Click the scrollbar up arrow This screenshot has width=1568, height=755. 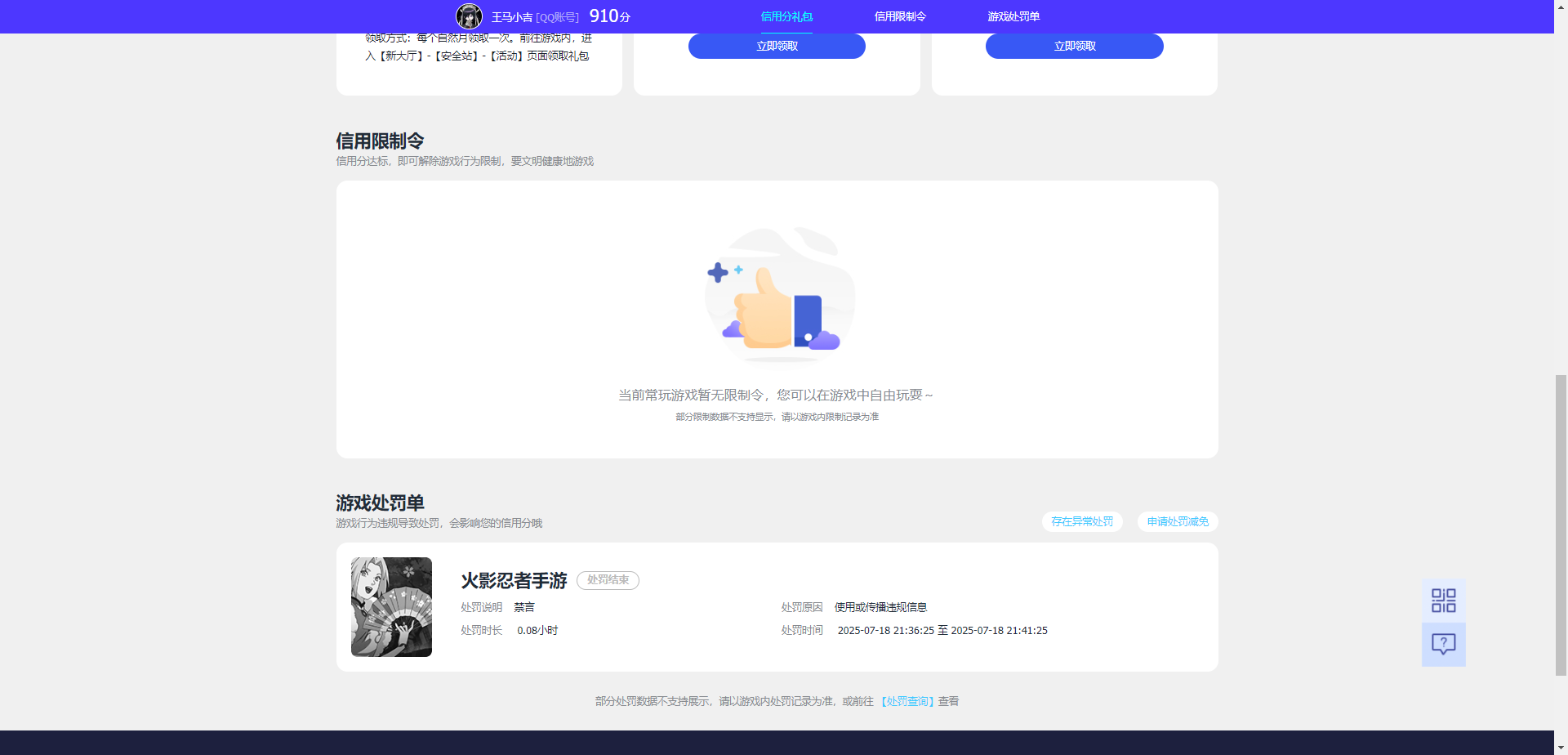(x=1561, y=7)
